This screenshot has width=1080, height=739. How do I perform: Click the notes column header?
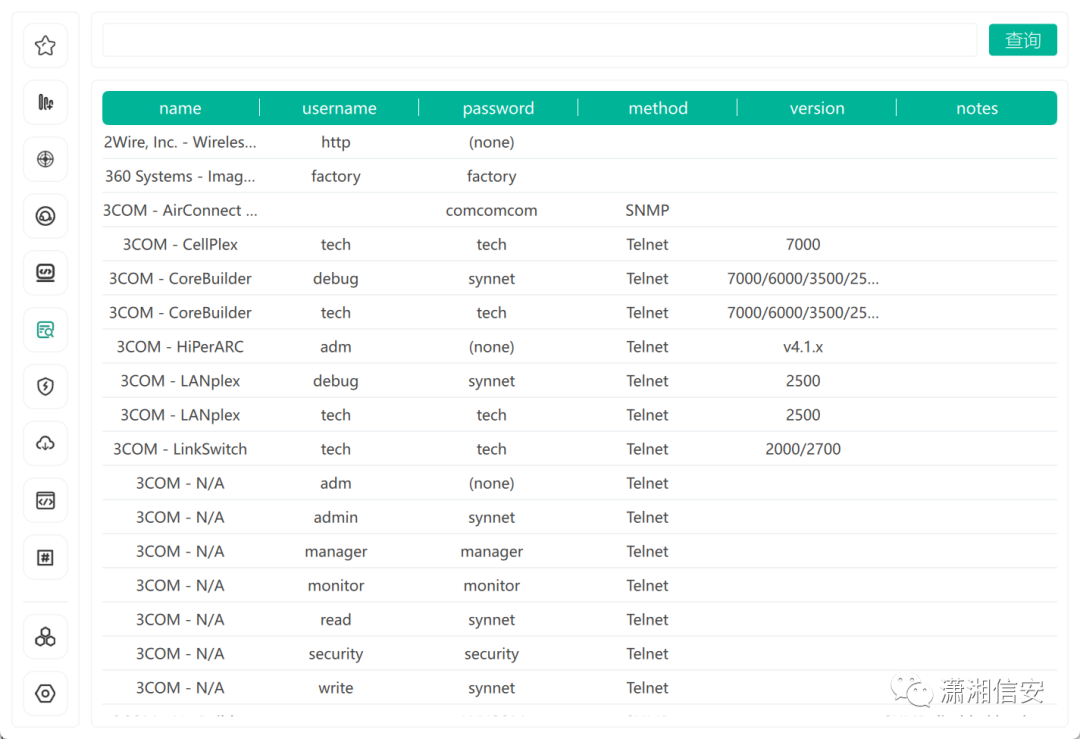(x=977, y=108)
